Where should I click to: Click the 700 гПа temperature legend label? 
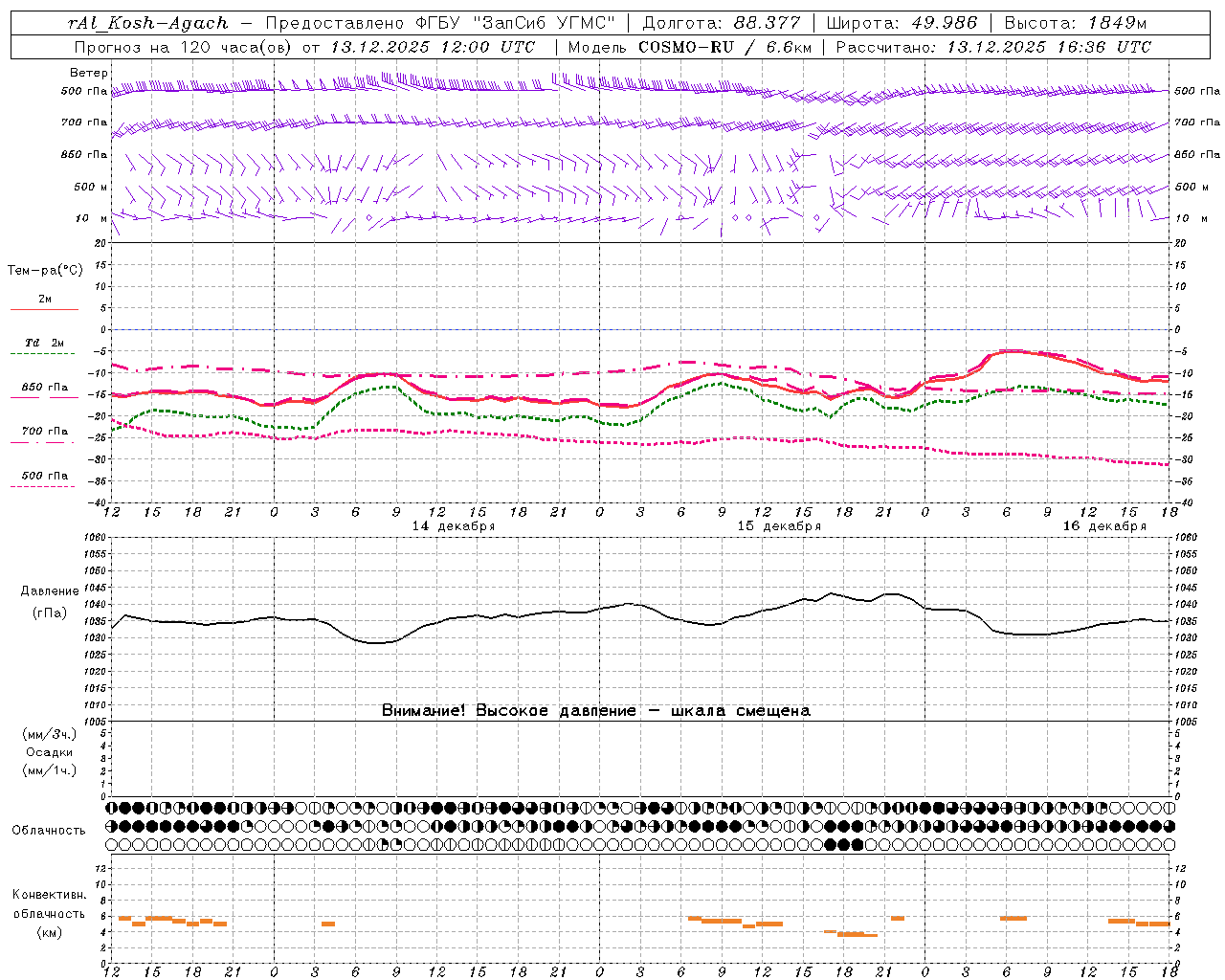(45, 431)
